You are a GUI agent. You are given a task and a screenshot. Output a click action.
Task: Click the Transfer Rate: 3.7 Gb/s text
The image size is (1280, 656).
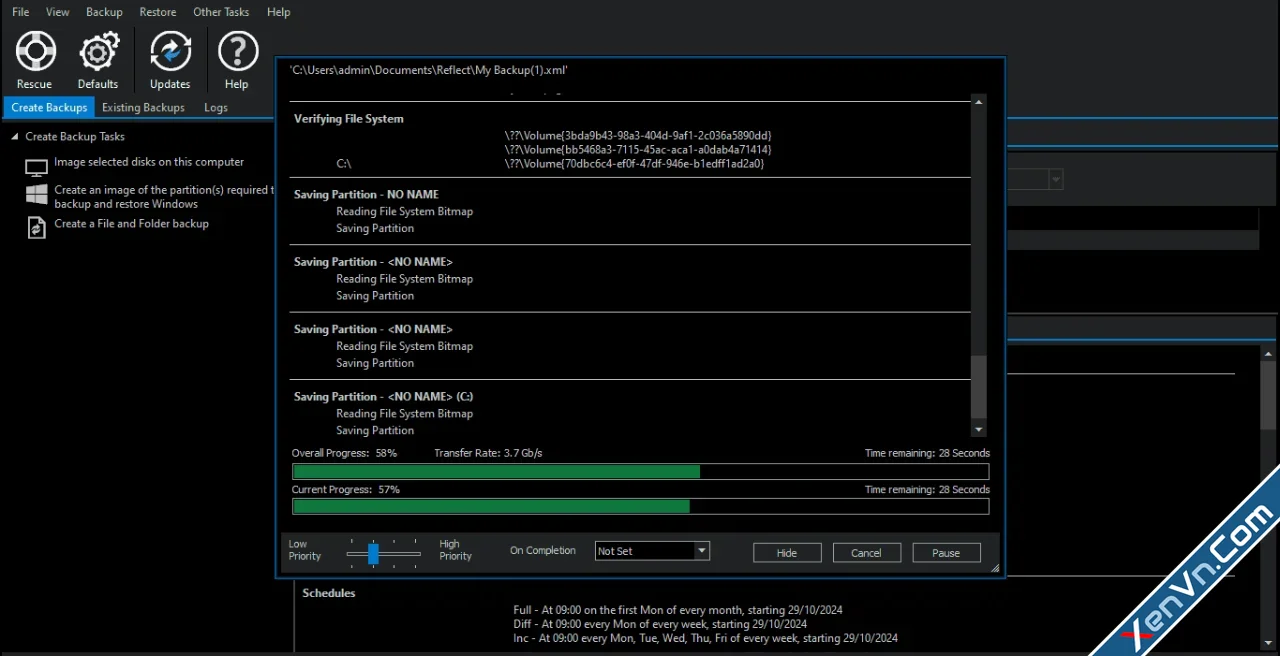click(488, 453)
